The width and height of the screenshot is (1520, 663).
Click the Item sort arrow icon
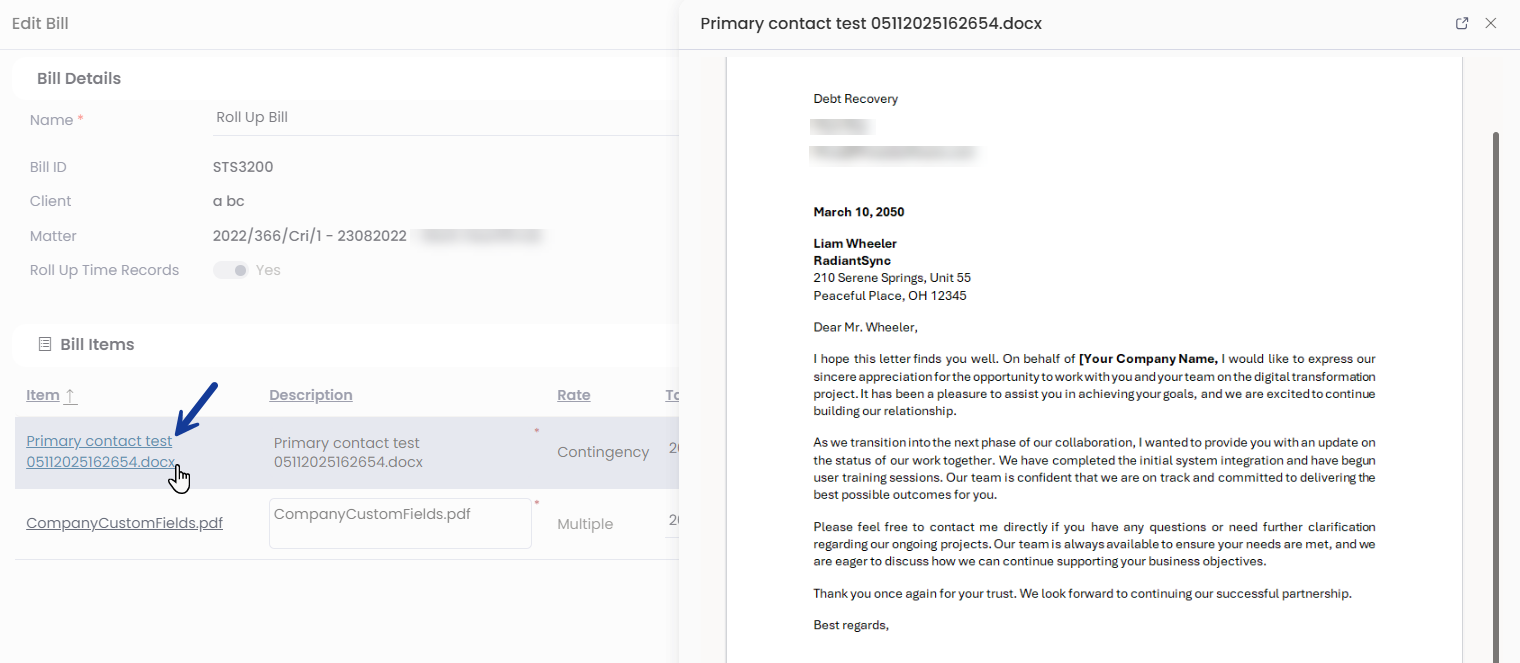(70, 395)
